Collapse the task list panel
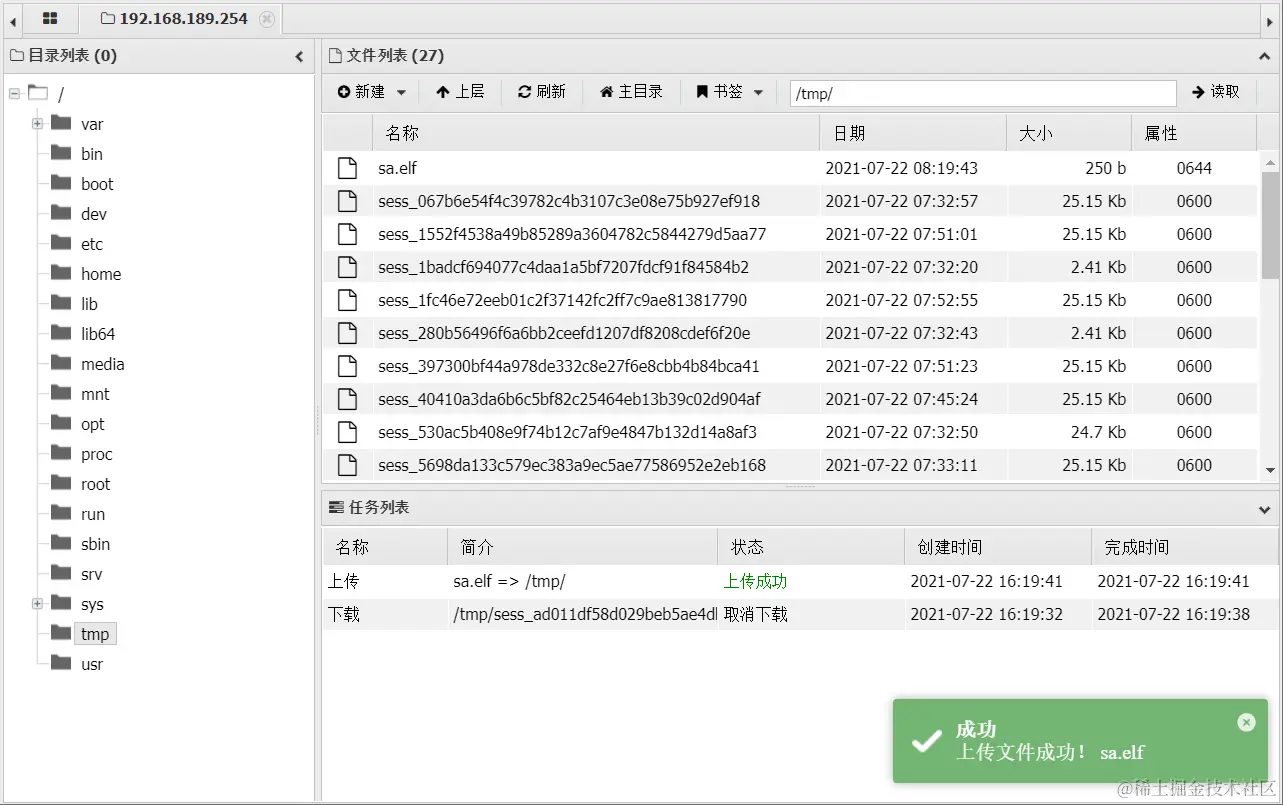Viewport: 1283px width, 805px height. [1265, 509]
